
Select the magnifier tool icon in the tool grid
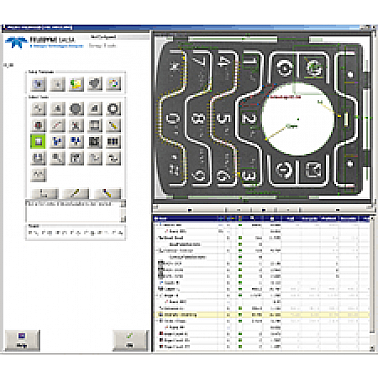coord(57,158)
